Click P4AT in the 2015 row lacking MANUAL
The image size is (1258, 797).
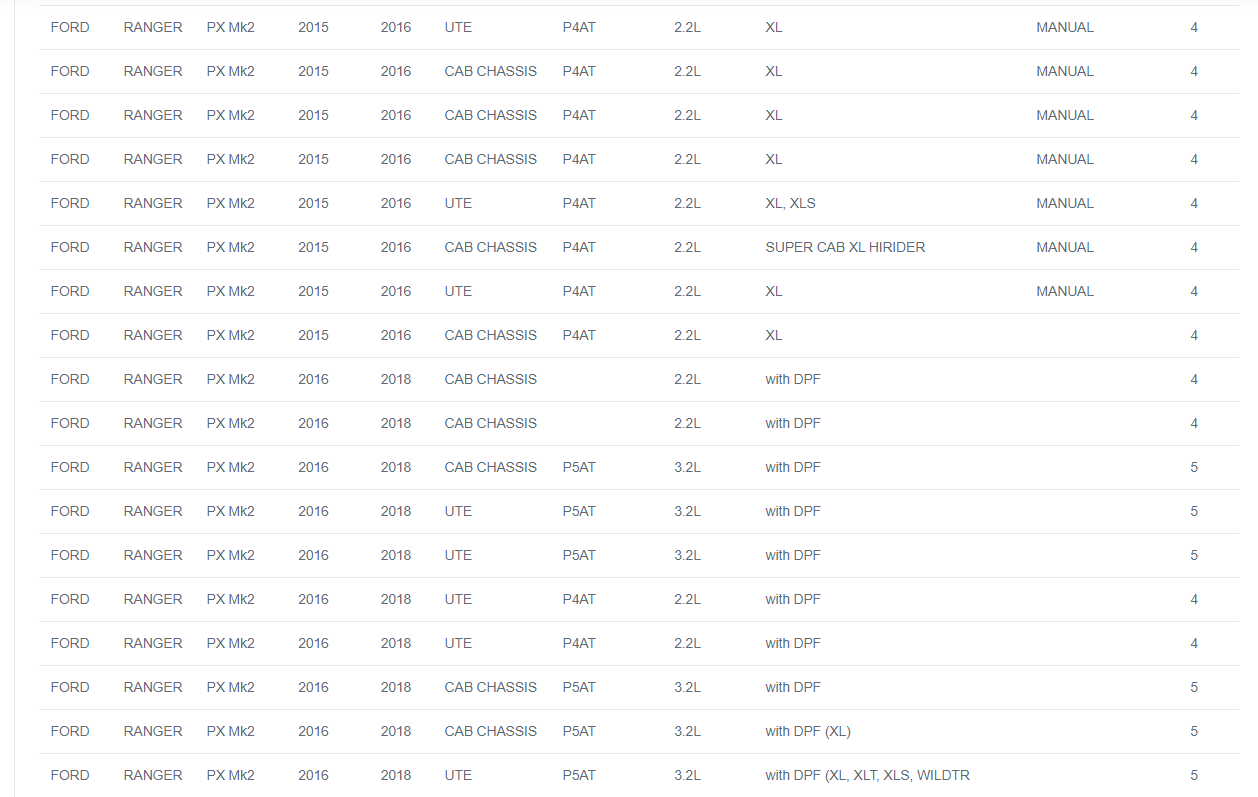pyautogui.click(x=579, y=335)
